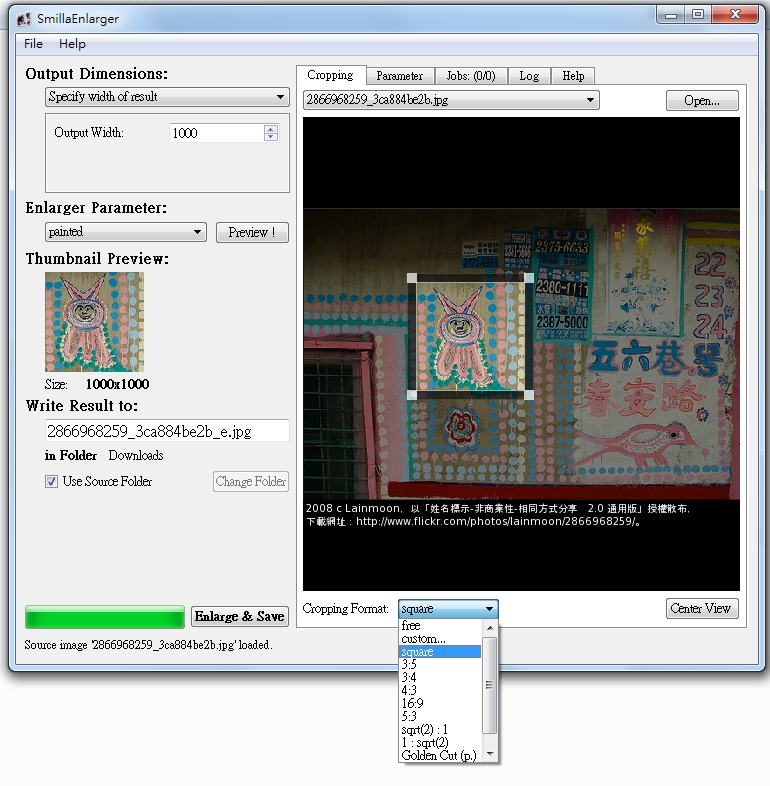Switch to the Log tab
This screenshot has height=786, width=770.
(x=529, y=76)
